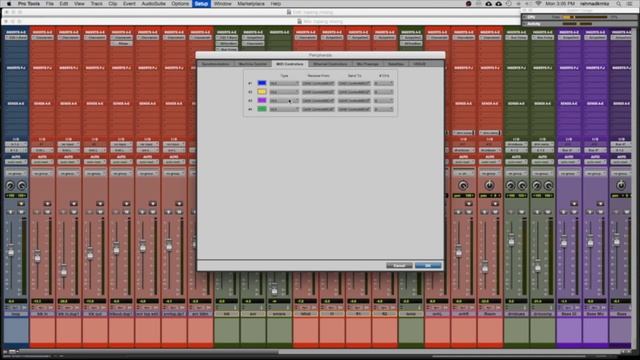
Task: Mute the first green aux track
Action: click(521, 212)
